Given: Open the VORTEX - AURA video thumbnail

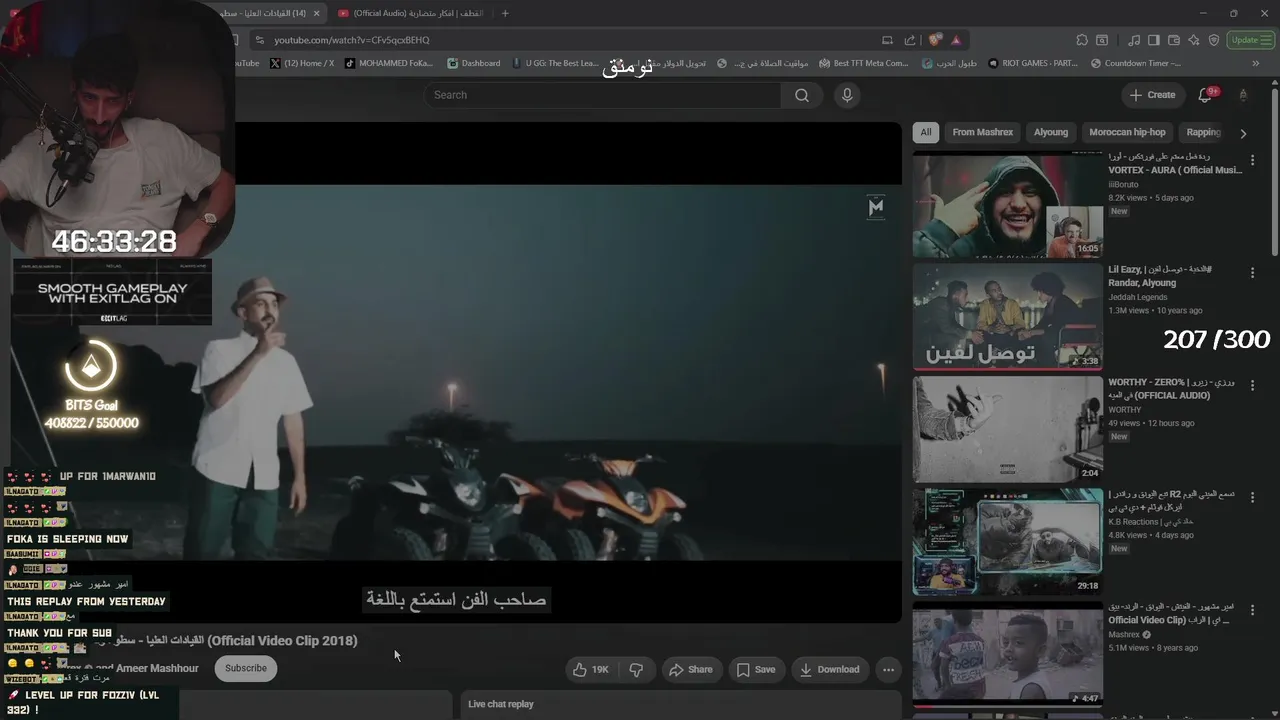Looking at the screenshot, I should [1008, 205].
